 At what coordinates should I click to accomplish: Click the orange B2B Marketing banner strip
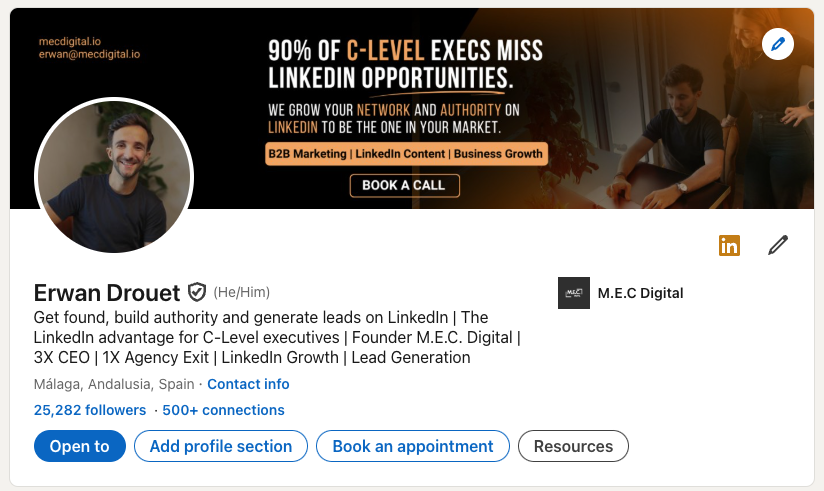click(405, 154)
